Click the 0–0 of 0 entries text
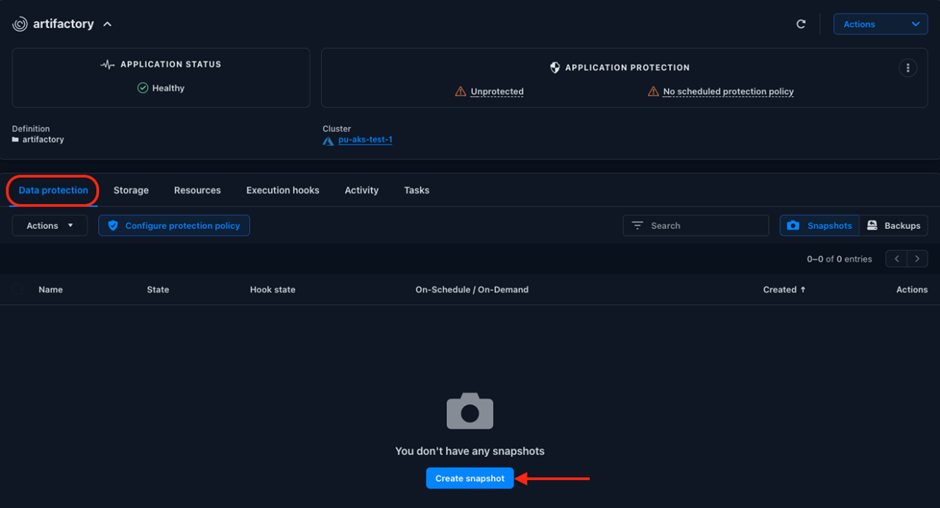Screen dimensions: 940x508 click(839, 259)
